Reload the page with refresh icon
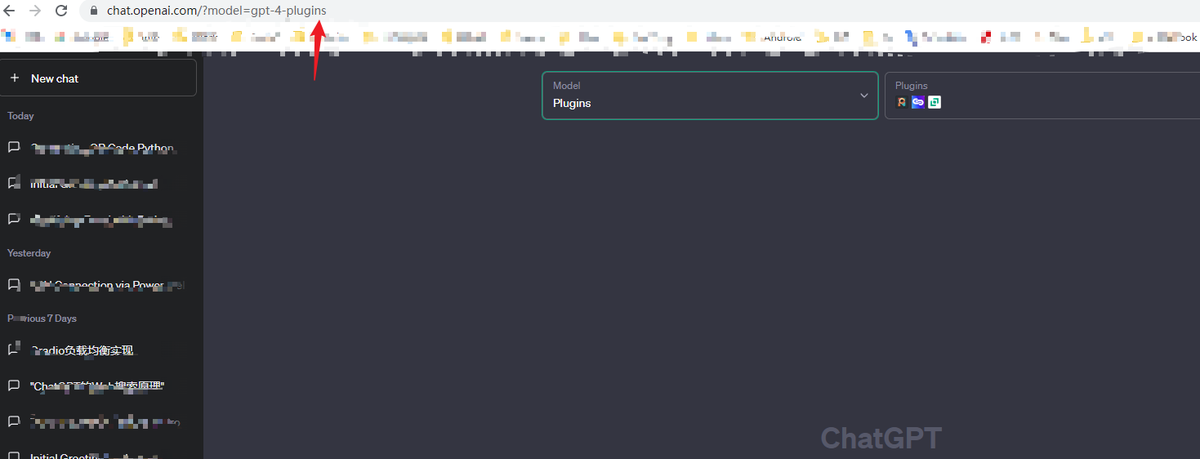1200x459 pixels. tap(61, 10)
